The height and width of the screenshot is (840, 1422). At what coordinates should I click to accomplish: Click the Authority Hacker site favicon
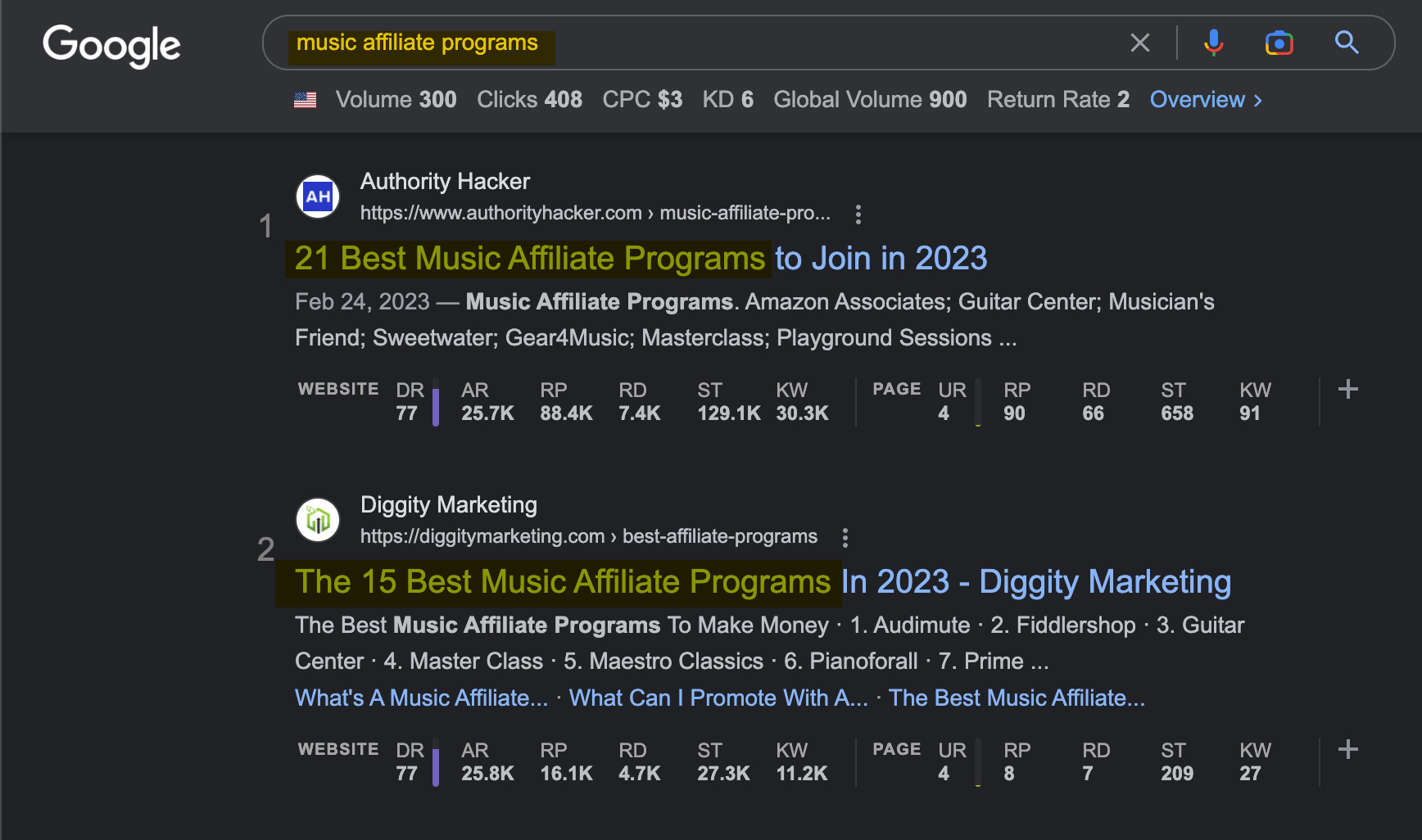click(x=317, y=196)
